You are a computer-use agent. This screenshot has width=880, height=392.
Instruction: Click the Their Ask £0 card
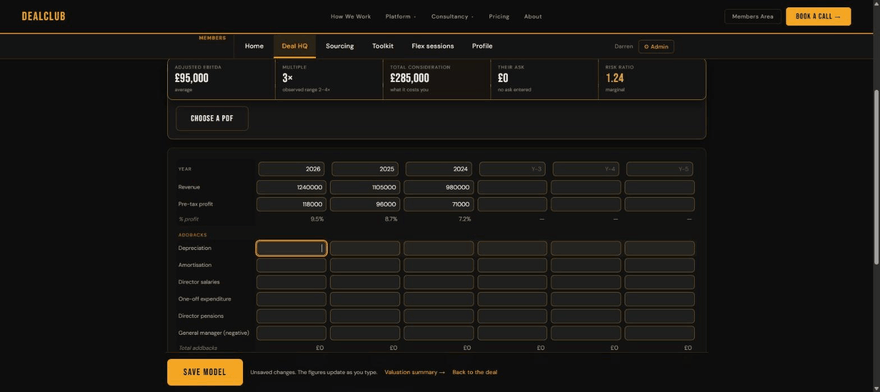(x=544, y=79)
